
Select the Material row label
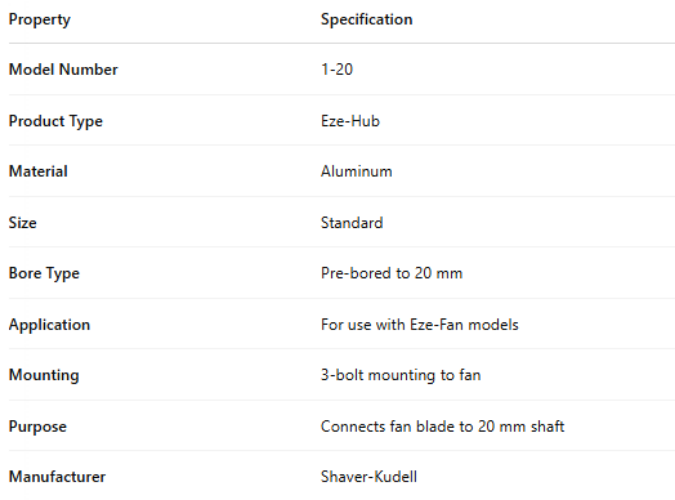[38, 171]
